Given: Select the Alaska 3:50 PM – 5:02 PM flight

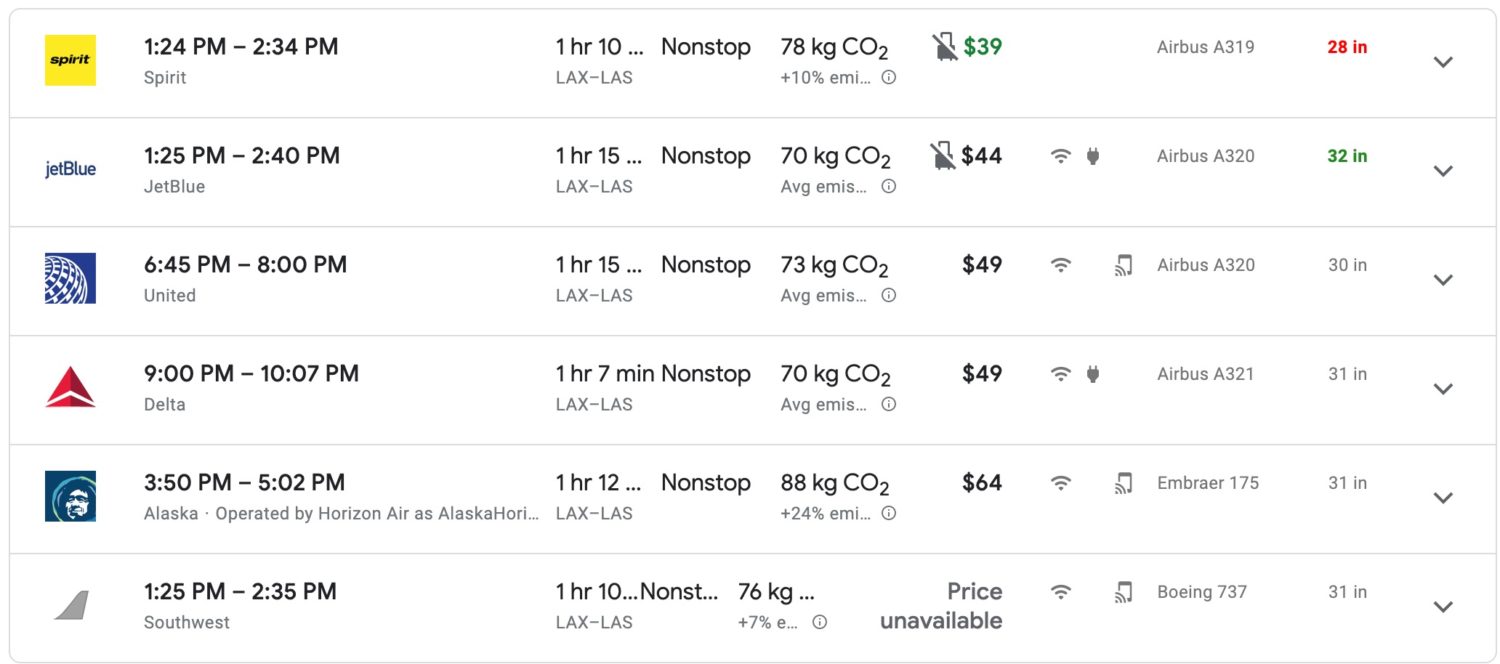Looking at the screenshot, I should point(244,483).
